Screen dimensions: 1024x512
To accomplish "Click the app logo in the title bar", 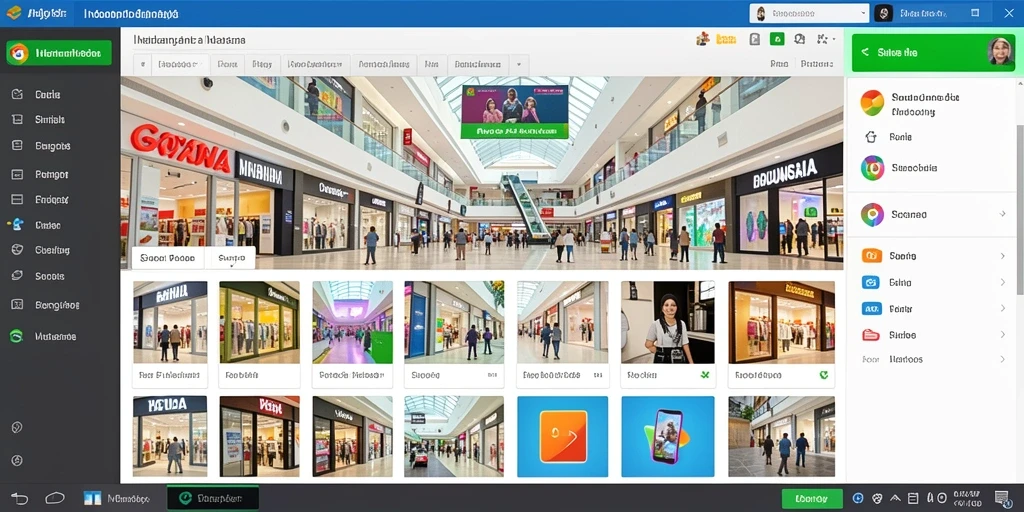I will pyautogui.click(x=13, y=12).
